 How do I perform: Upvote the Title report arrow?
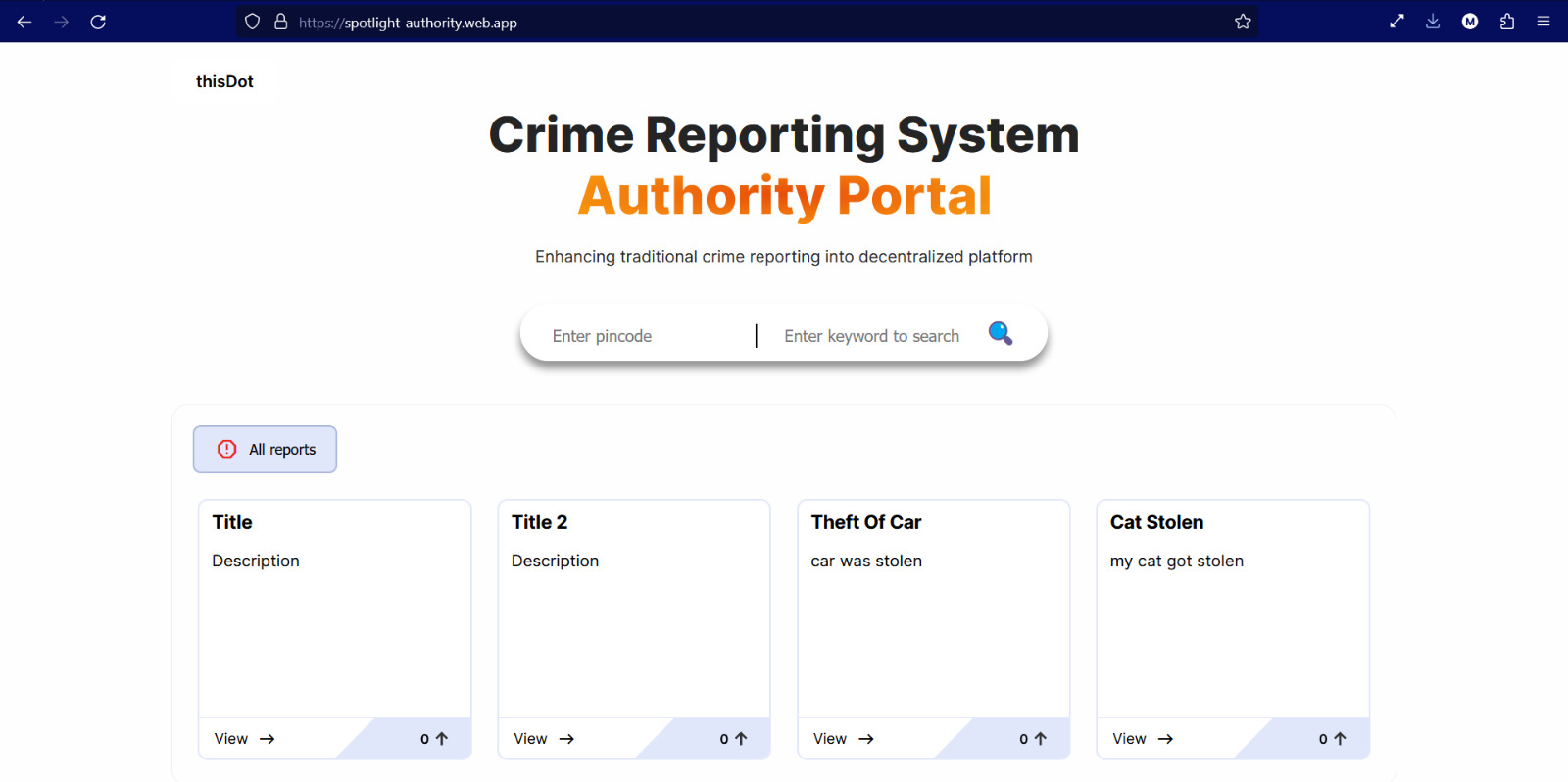coord(441,739)
